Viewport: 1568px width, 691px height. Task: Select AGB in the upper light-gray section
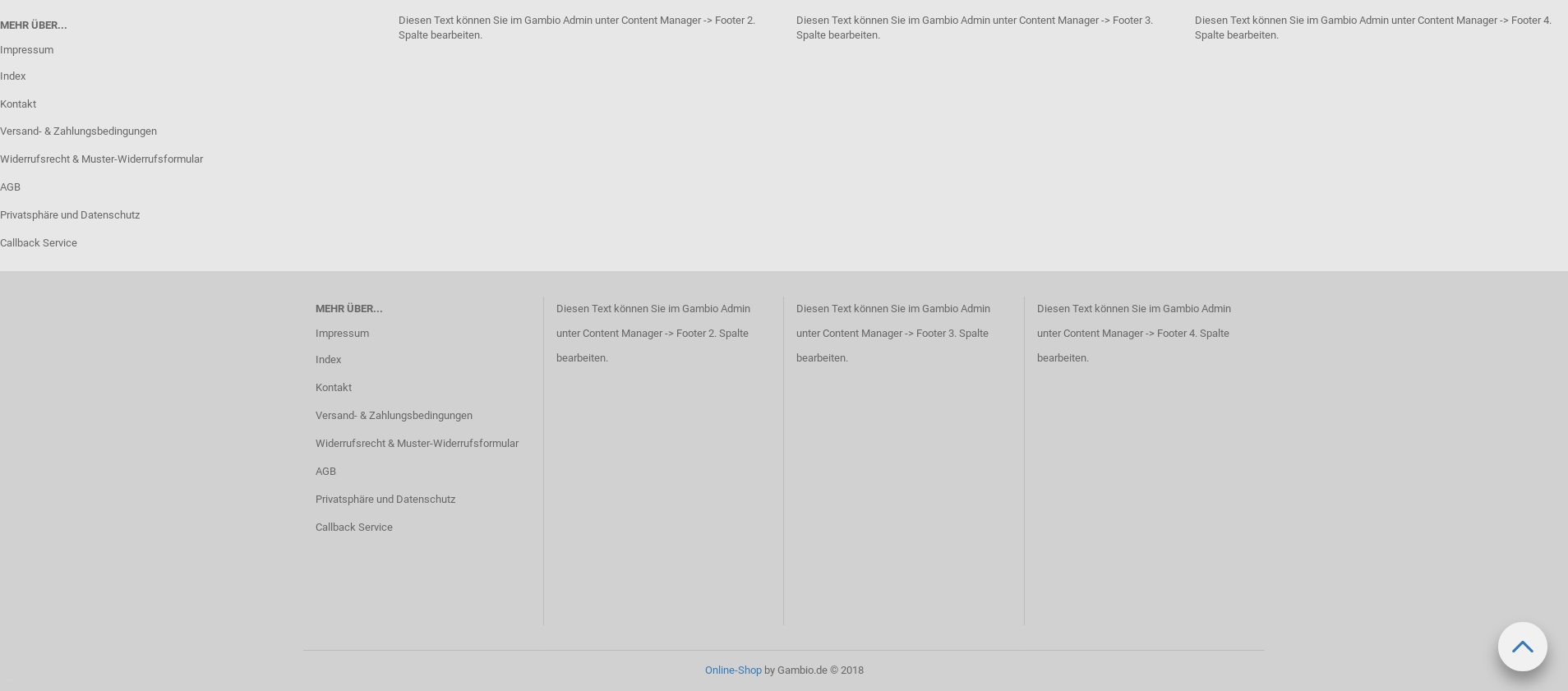pos(10,187)
